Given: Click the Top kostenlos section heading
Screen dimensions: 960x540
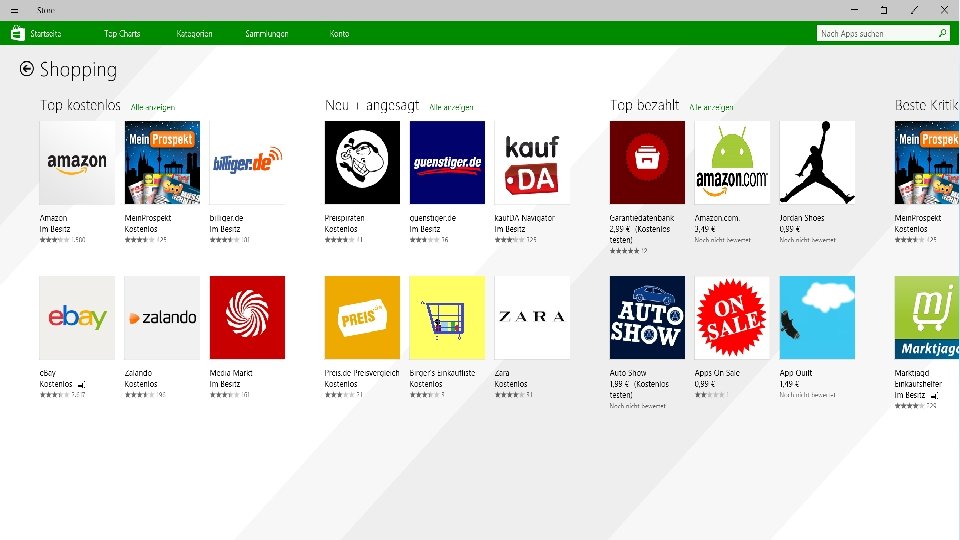Looking at the screenshot, I should tap(80, 105).
